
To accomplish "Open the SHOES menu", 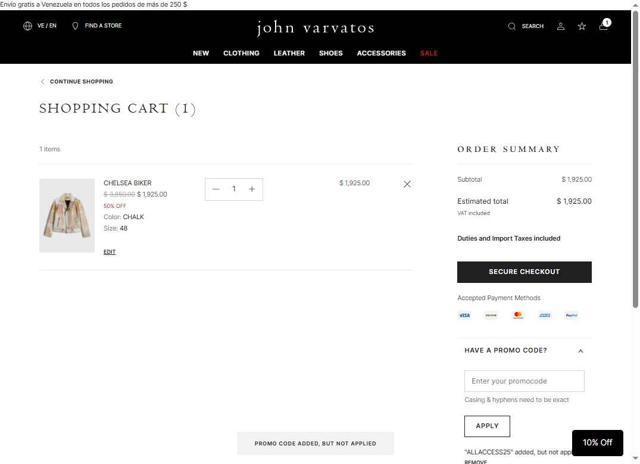I will pyautogui.click(x=331, y=53).
